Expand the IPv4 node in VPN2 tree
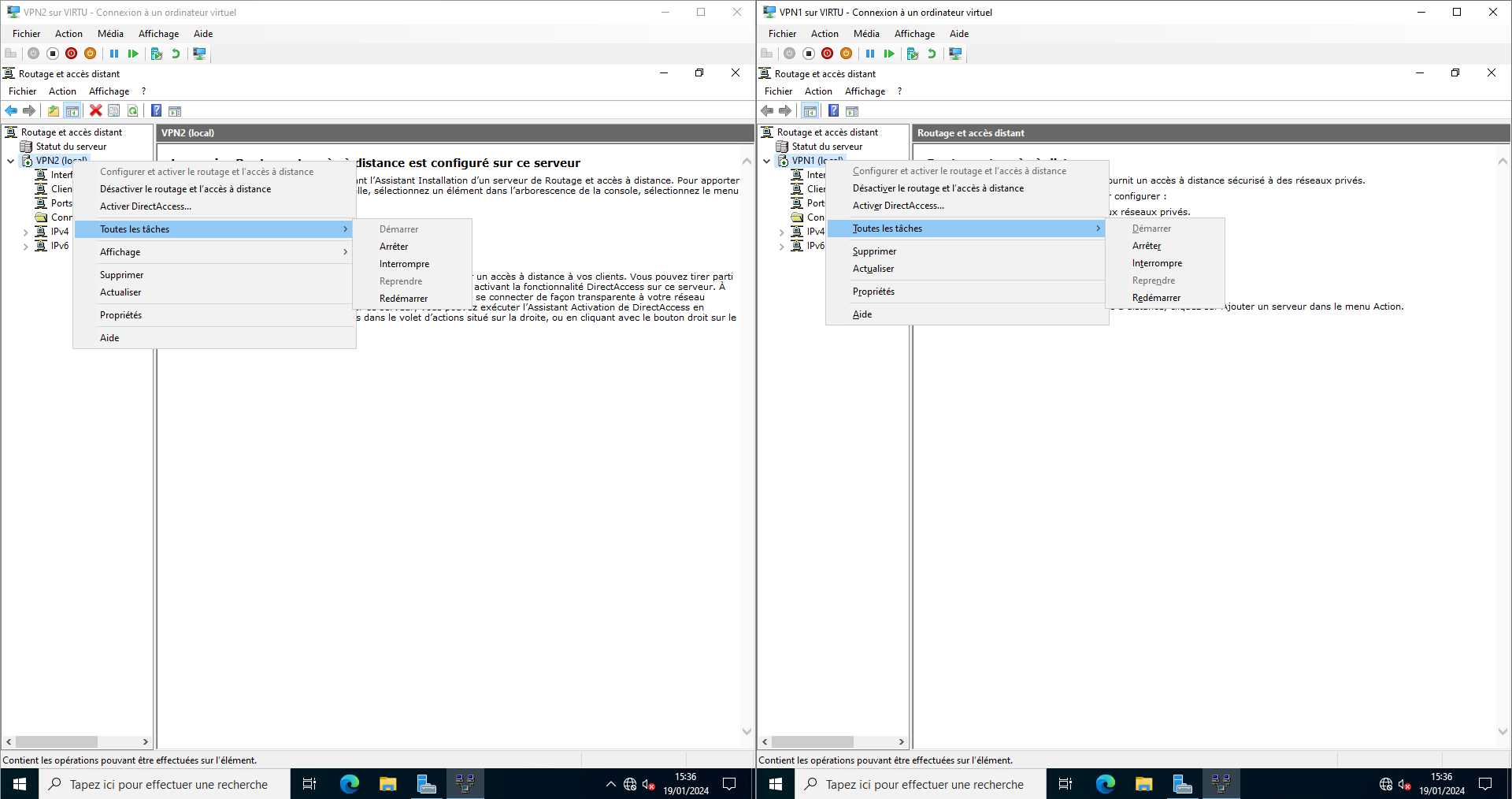This screenshot has width=1512, height=799. point(25,232)
